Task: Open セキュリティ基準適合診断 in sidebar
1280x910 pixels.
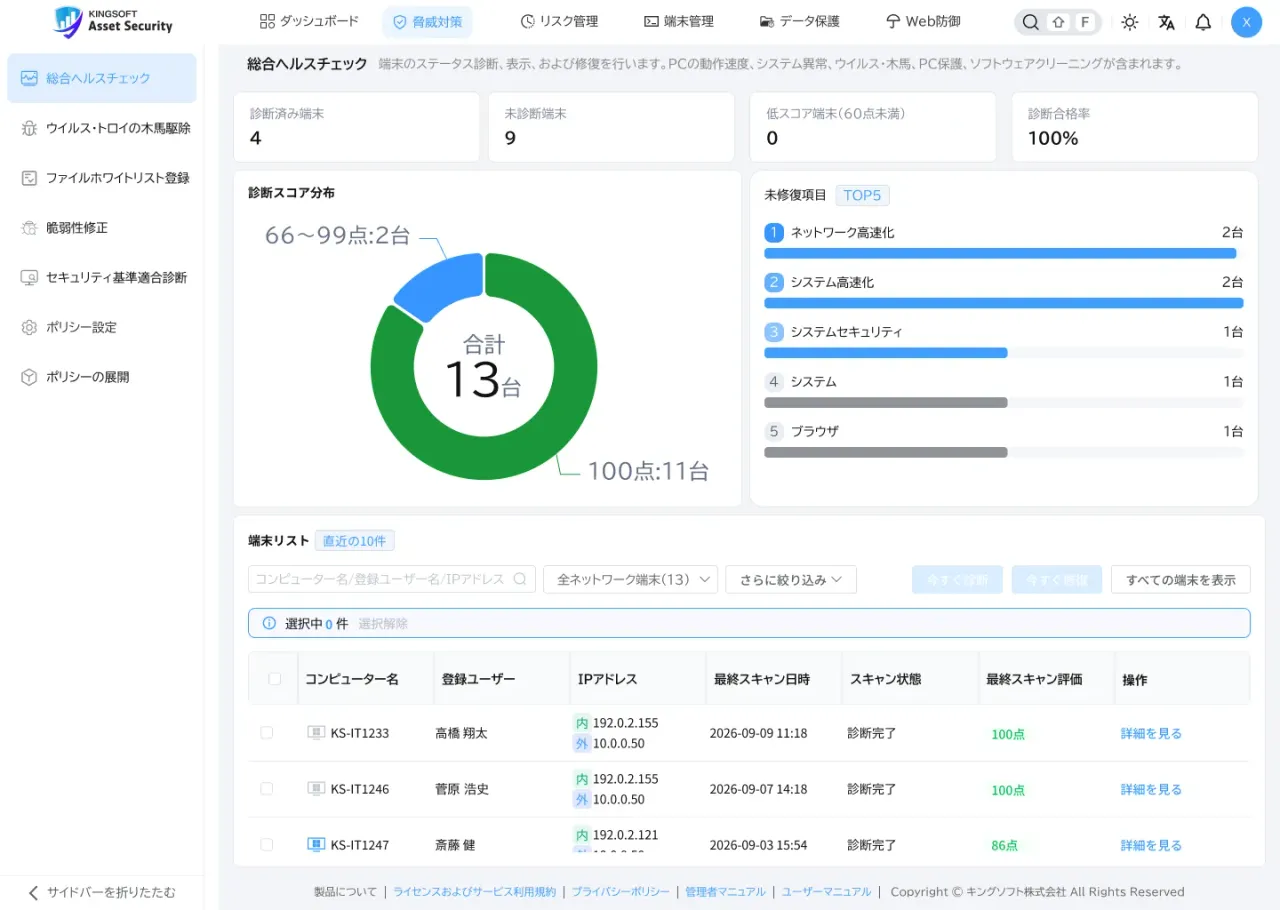Action: click(x=102, y=277)
